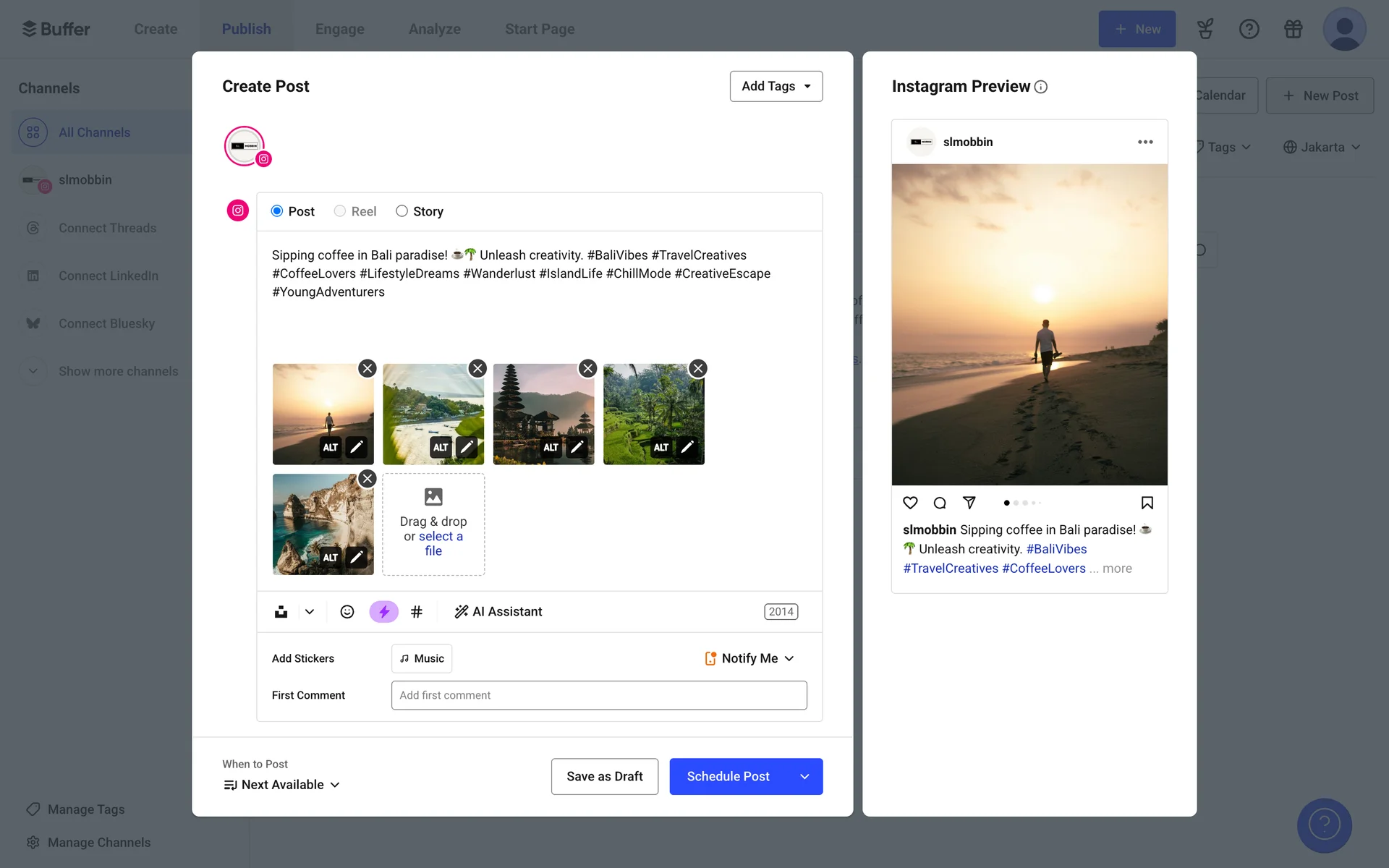Image resolution: width=1389 pixels, height=868 pixels.
Task: Click the bookmark icon in Instagram preview
Action: (x=1147, y=503)
